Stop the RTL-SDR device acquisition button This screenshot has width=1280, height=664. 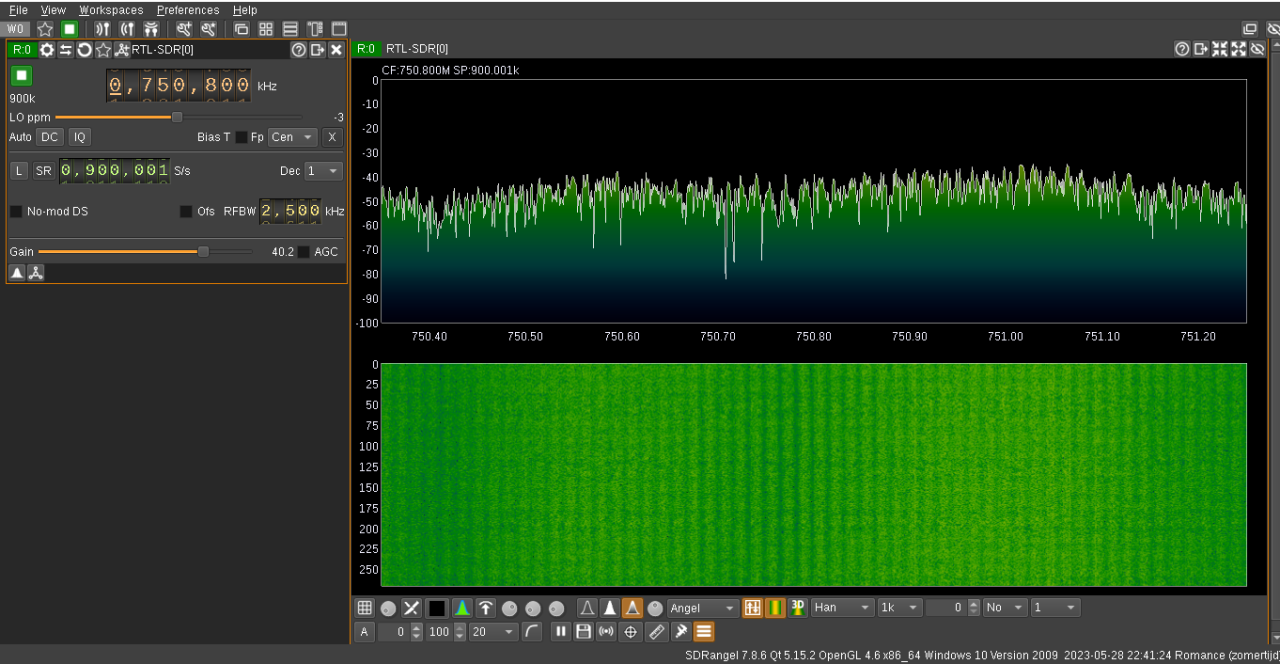[x=22, y=76]
